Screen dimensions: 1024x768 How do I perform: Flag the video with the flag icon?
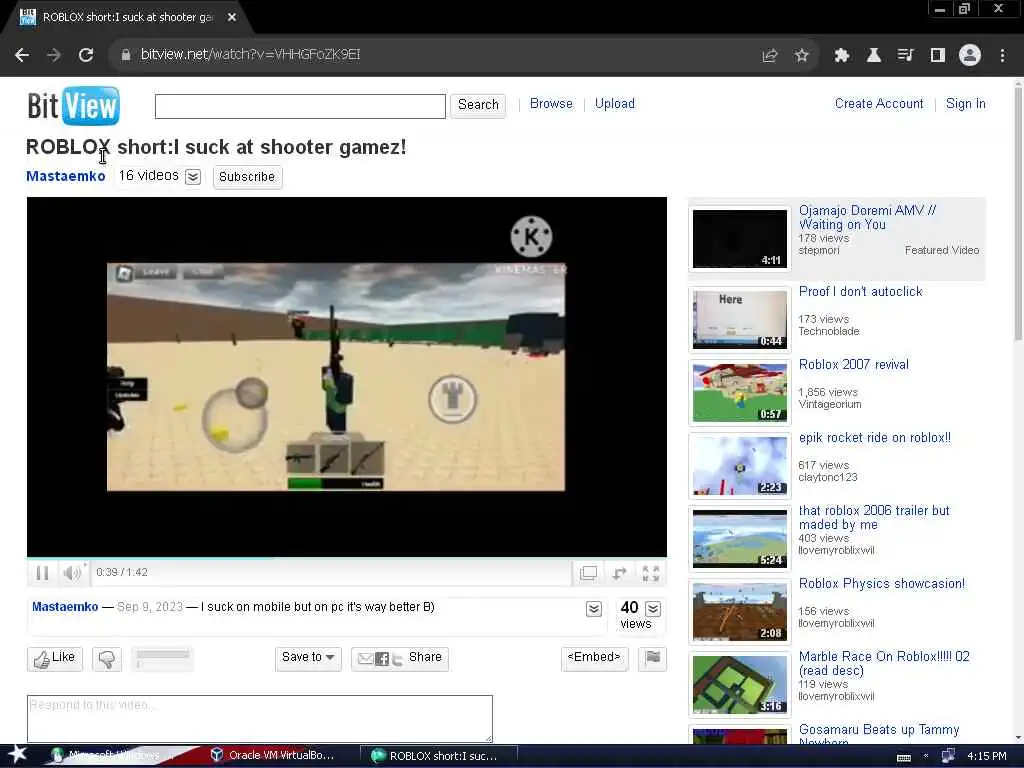click(652, 658)
